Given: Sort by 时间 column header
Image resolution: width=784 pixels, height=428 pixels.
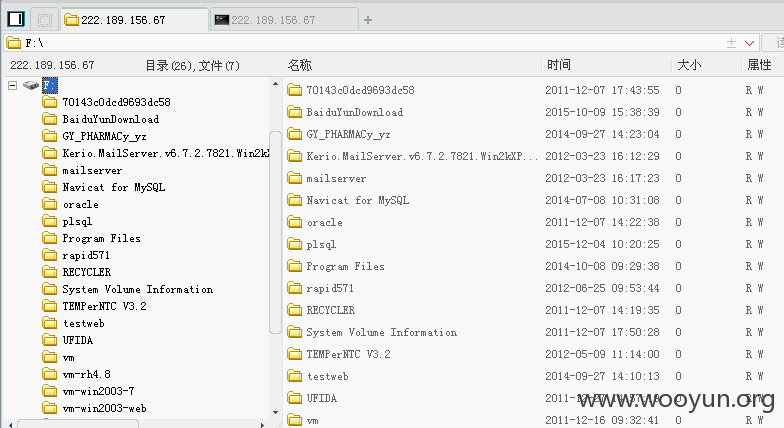Looking at the screenshot, I should (558, 65).
